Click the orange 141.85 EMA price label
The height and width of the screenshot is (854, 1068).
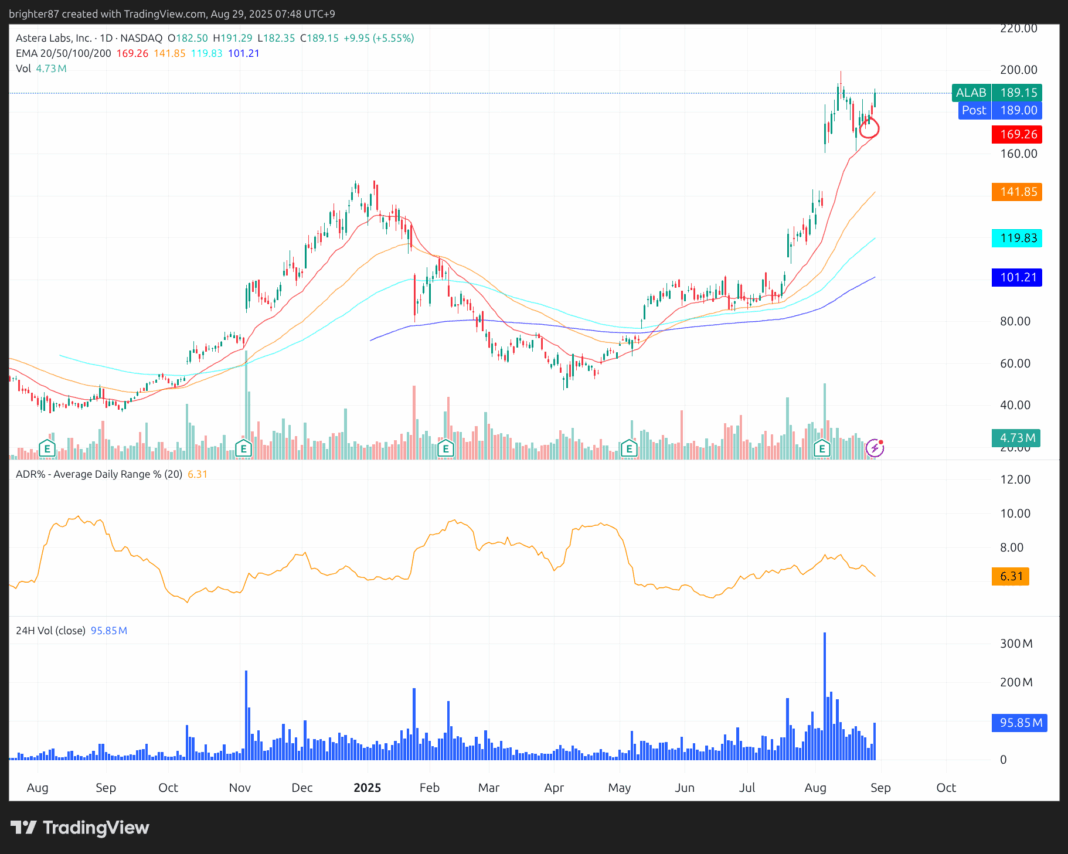pos(1016,192)
